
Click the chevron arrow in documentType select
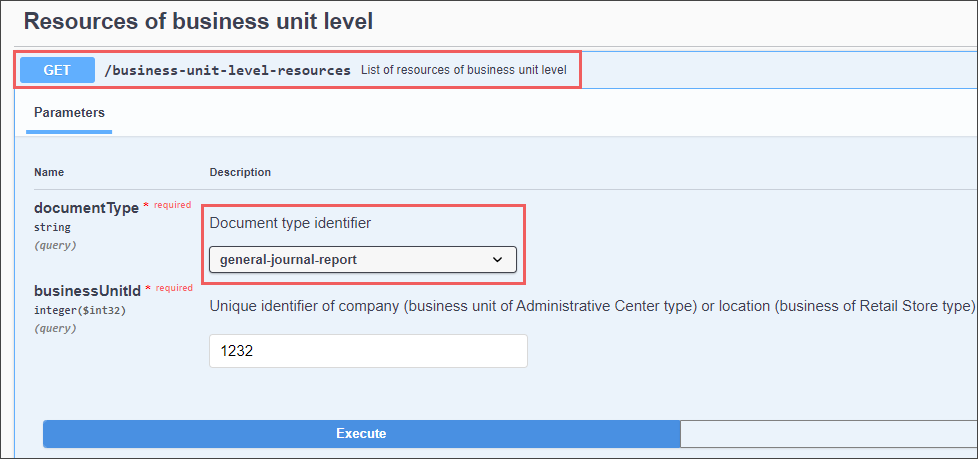497,260
